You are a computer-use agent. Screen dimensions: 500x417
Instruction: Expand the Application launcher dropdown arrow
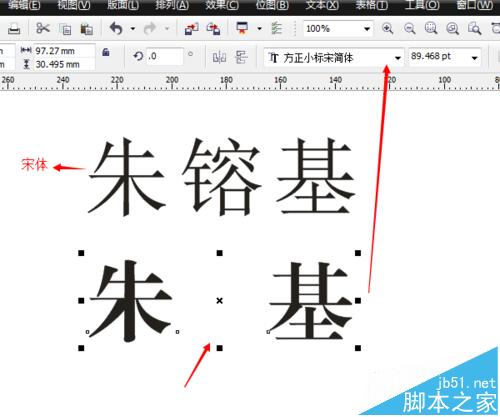pos(259,29)
